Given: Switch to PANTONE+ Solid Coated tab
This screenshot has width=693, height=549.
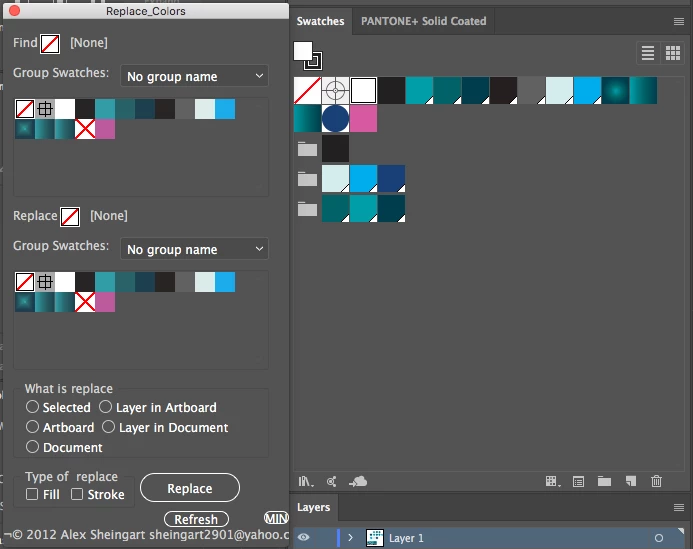Looking at the screenshot, I should coord(423,21).
